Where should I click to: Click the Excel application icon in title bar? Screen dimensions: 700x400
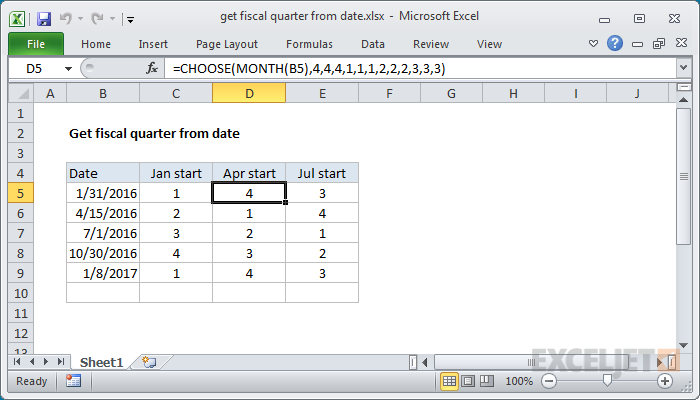tap(17, 19)
